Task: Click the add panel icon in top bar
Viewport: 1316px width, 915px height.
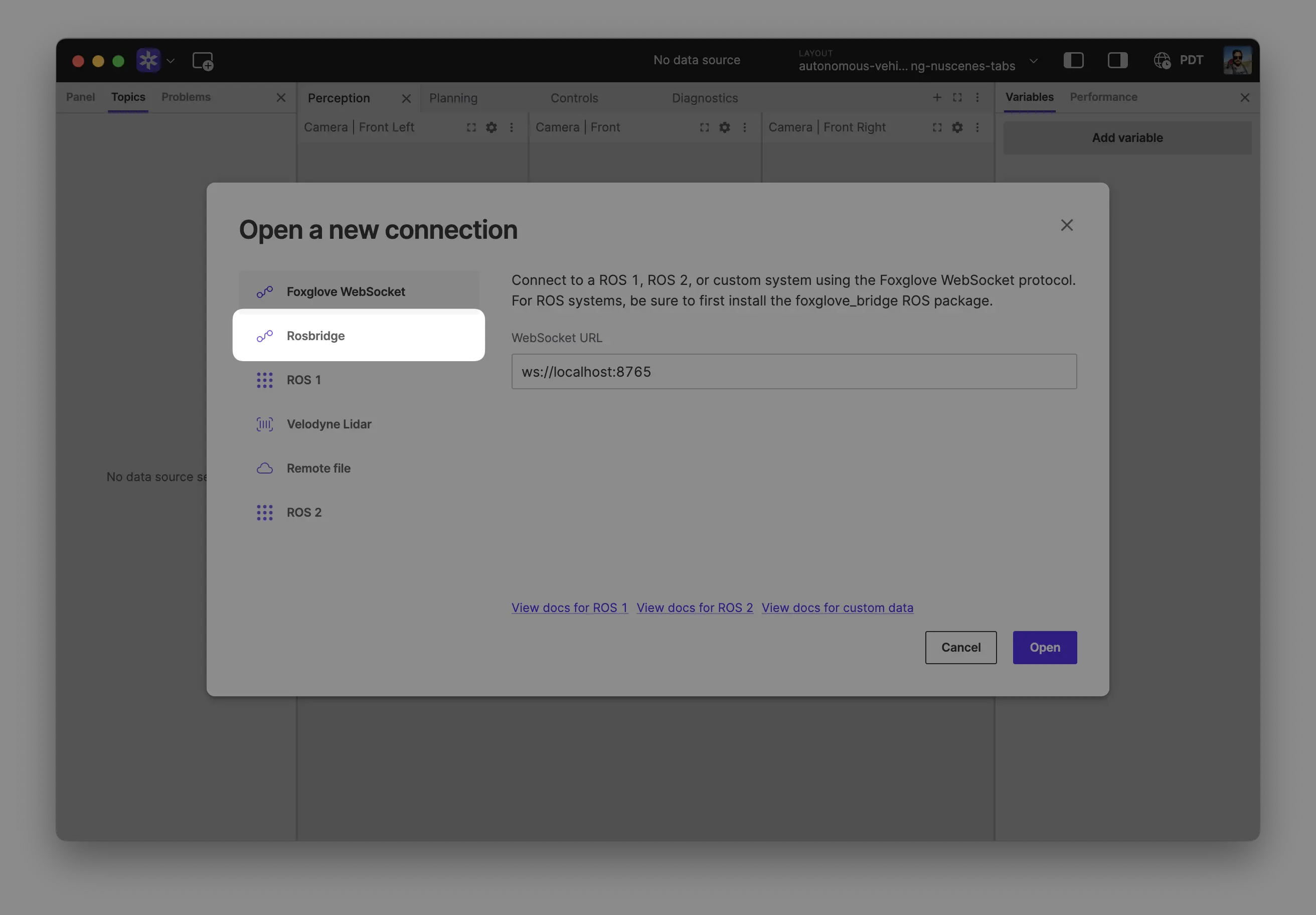Action: [203, 61]
